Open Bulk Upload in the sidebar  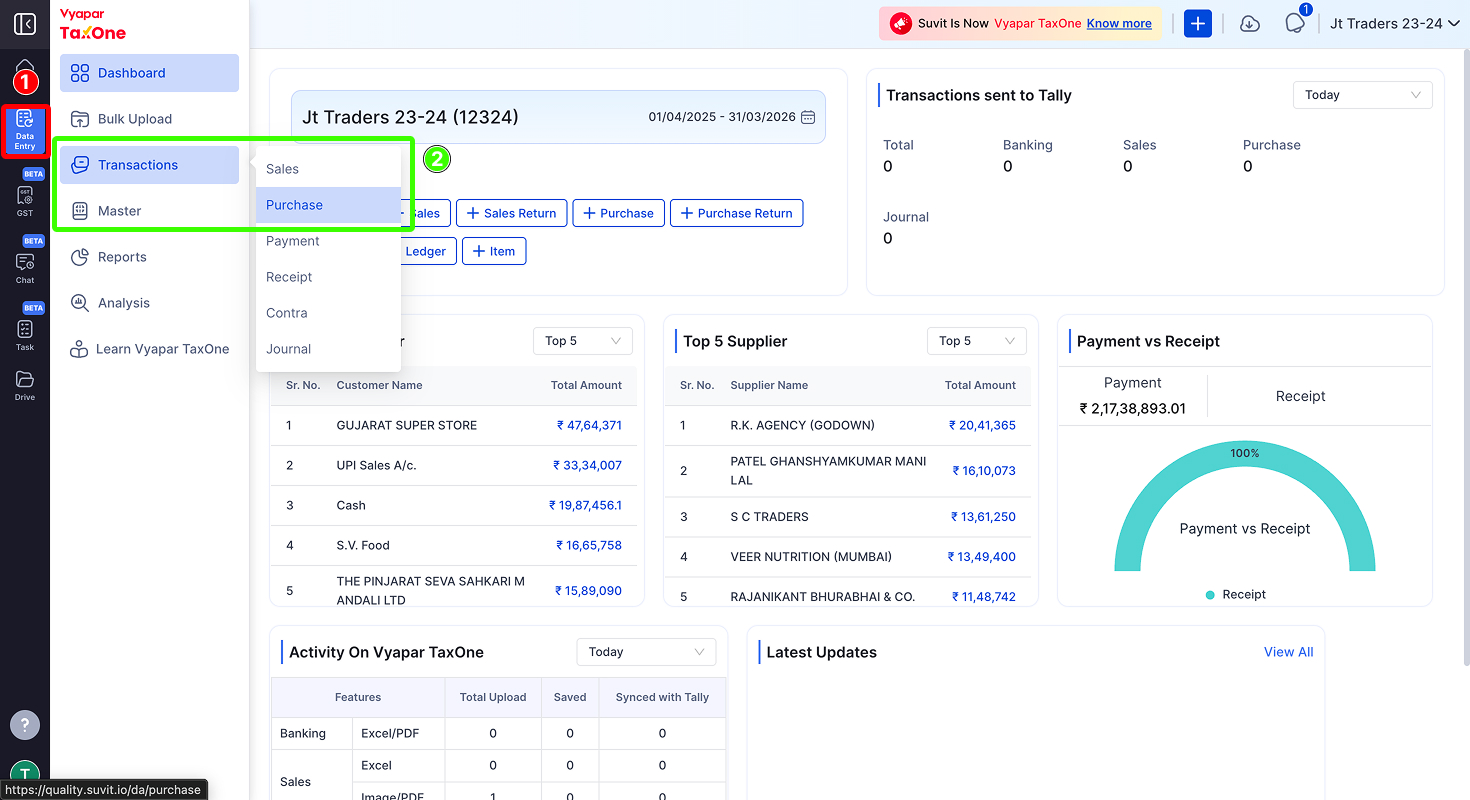[x=149, y=119]
